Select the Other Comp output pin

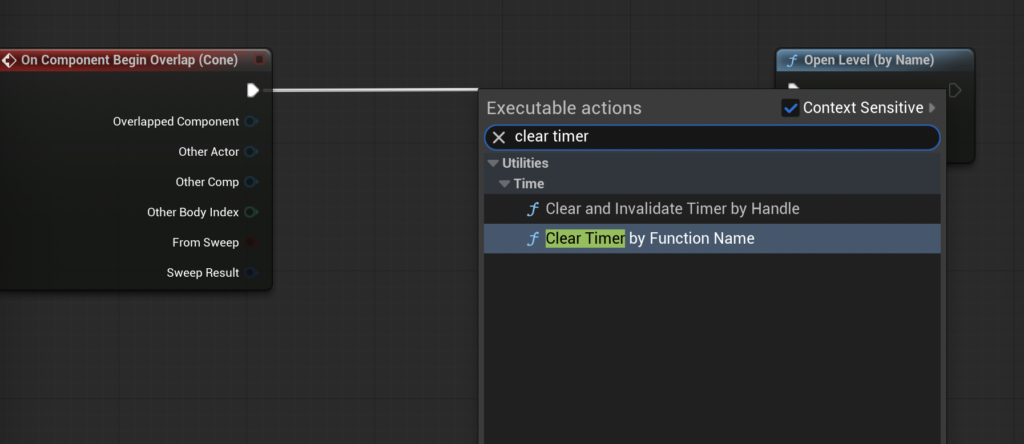pos(251,182)
